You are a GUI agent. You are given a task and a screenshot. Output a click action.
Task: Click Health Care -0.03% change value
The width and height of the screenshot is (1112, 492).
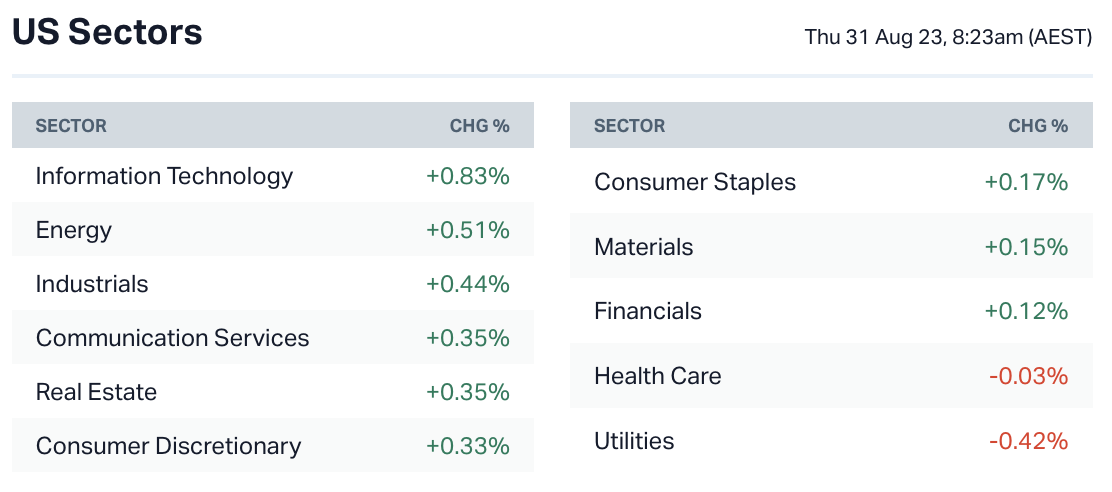pos(1028,376)
